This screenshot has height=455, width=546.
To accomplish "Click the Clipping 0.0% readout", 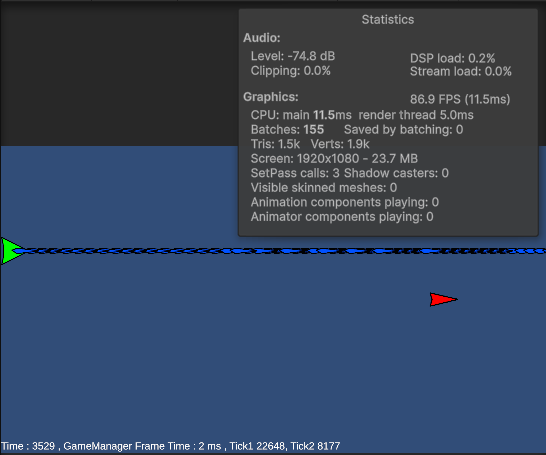I will coord(290,71).
